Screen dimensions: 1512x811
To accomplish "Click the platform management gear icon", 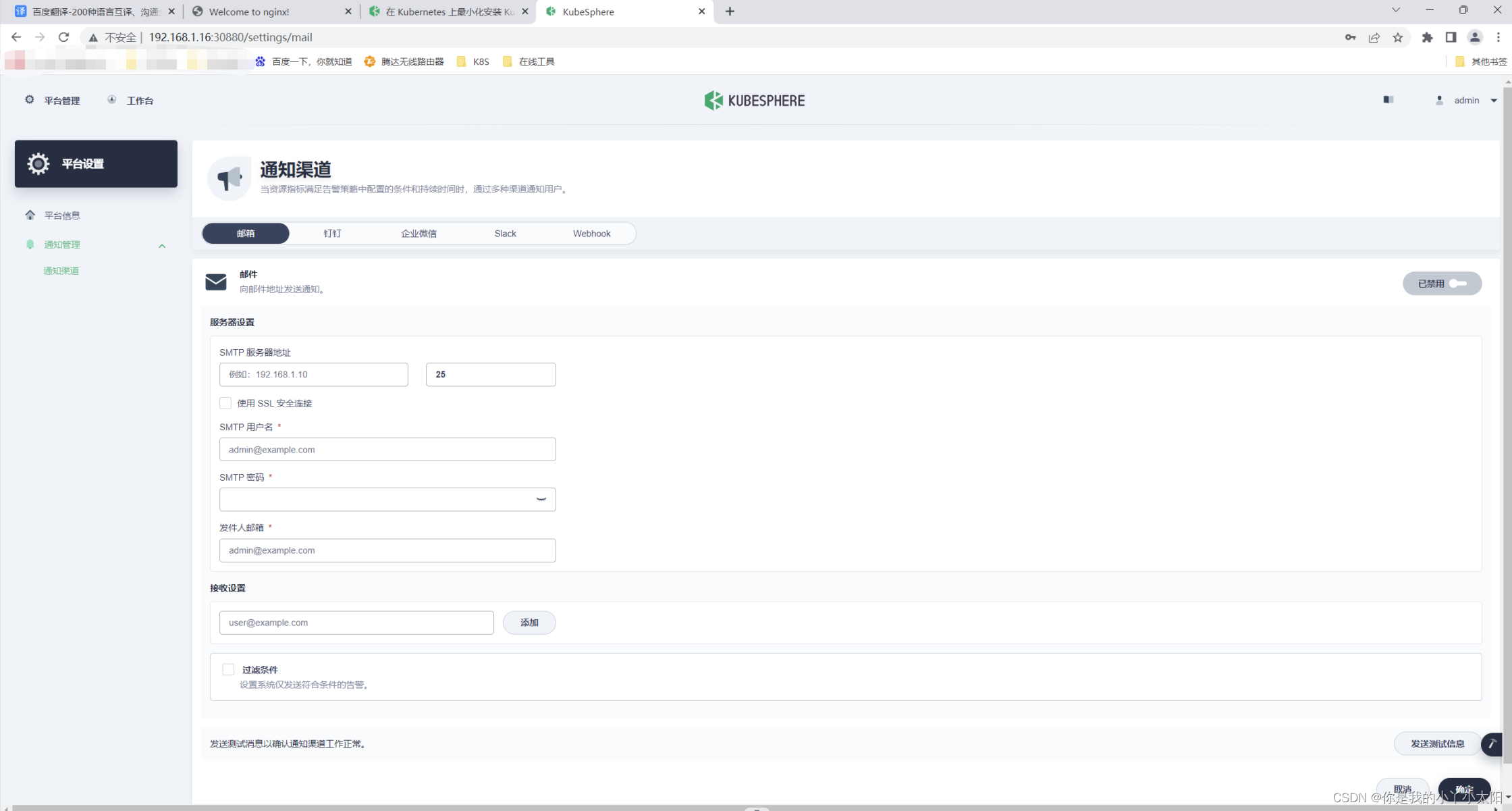I will tap(30, 100).
